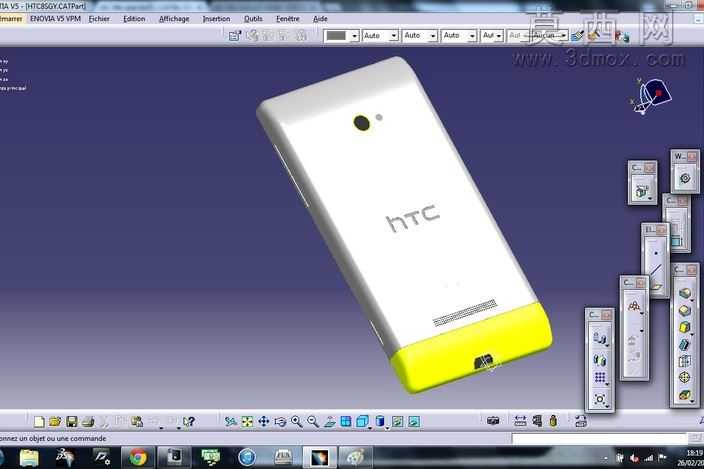Open the fill color dropdown in graphic properties

click(354, 35)
